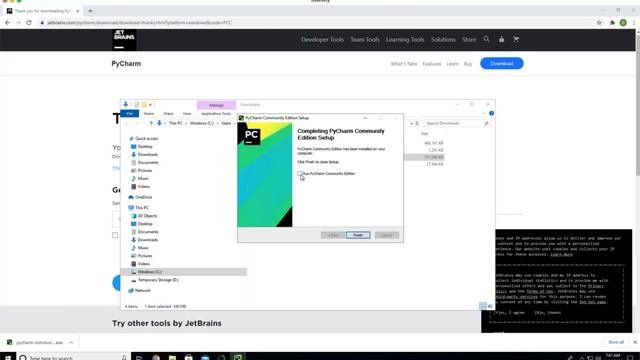
Task: Open Features link on PyCharm page
Action: [432, 64]
